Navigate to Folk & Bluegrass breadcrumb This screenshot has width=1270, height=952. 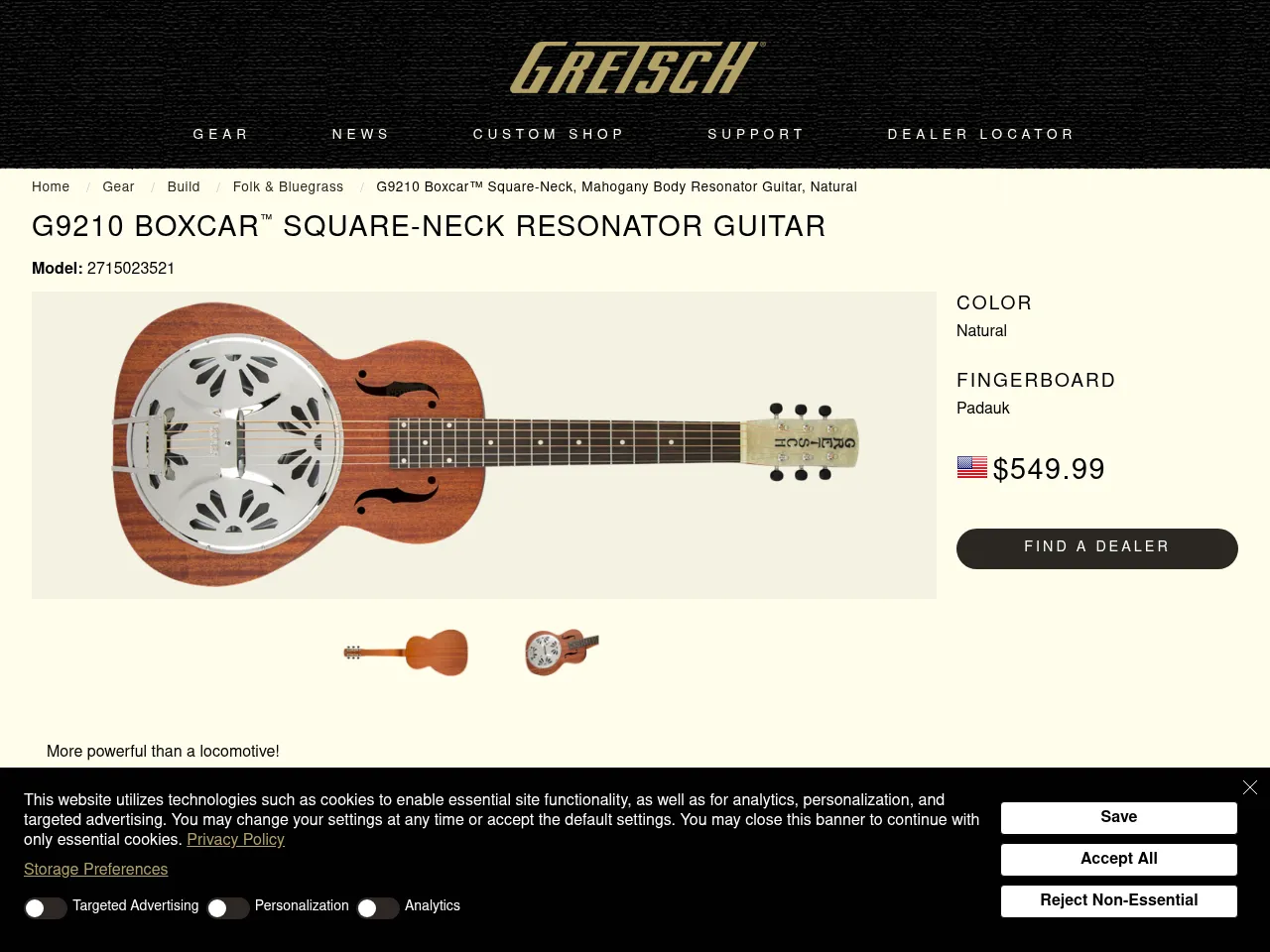288,187
